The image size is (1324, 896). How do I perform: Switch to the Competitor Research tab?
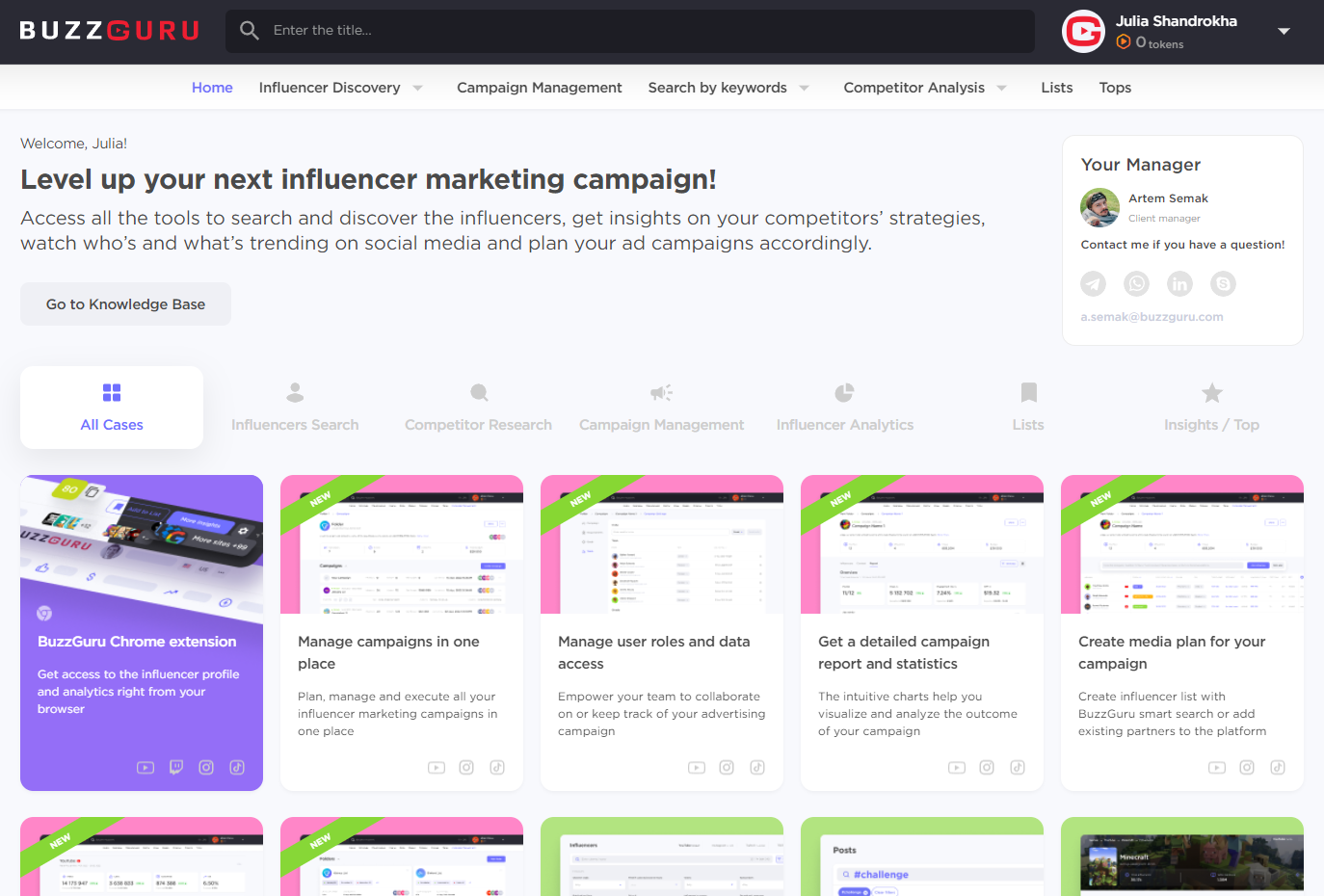tap(479, 408)
